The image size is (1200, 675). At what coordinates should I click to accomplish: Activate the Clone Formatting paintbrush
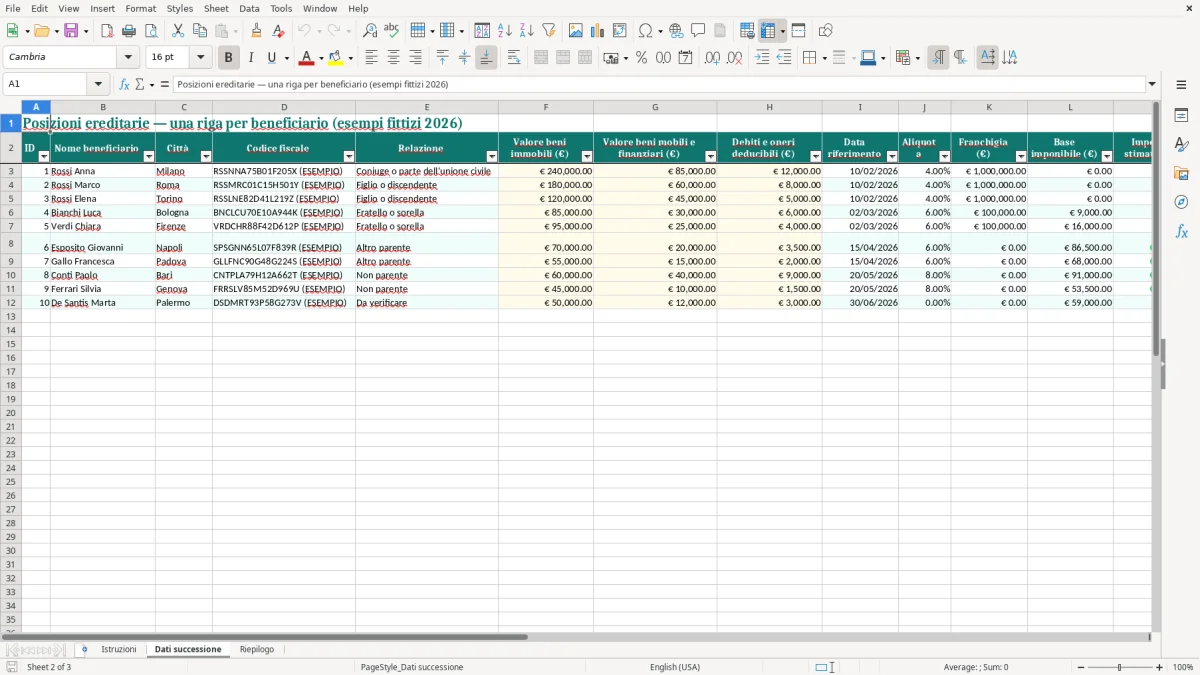coord(256,31)
